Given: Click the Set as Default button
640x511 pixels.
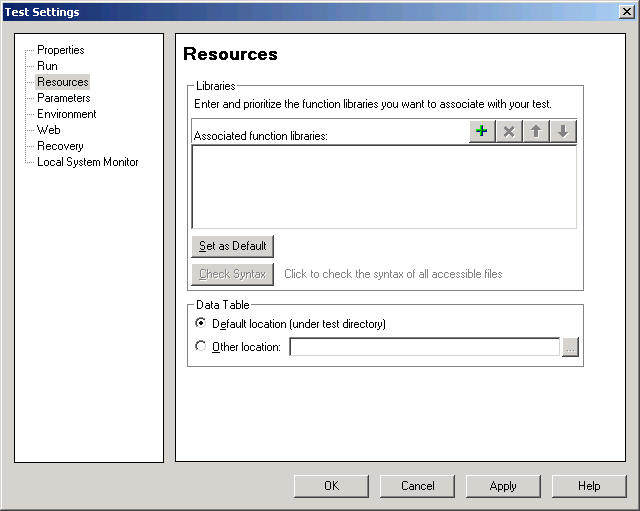Looking at the screenshot, I should [233, 246].
